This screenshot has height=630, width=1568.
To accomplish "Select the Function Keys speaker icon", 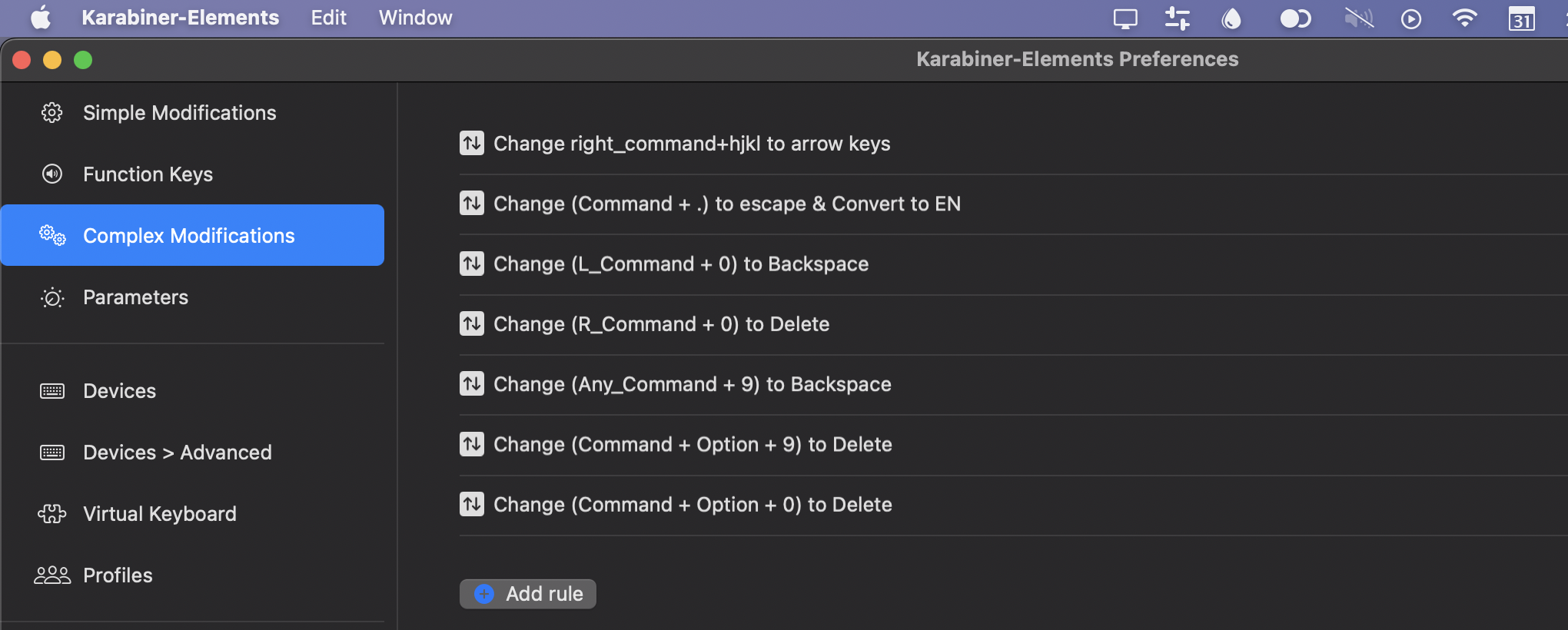I will 51,174.
